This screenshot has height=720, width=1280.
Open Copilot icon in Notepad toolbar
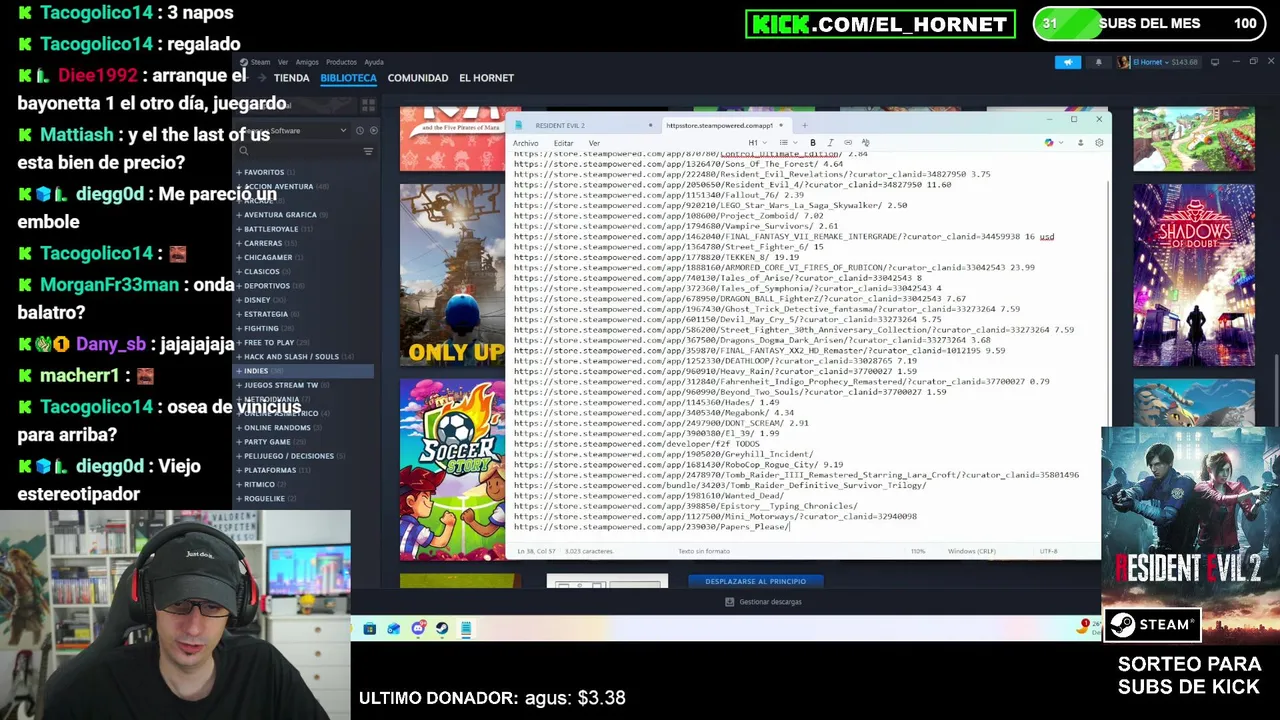[1049, 143]
